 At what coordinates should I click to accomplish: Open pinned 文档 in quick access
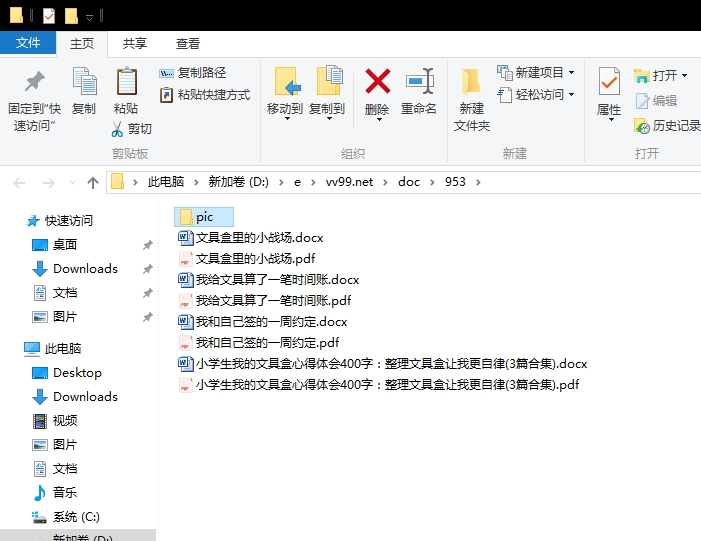[x=55, y=293]
